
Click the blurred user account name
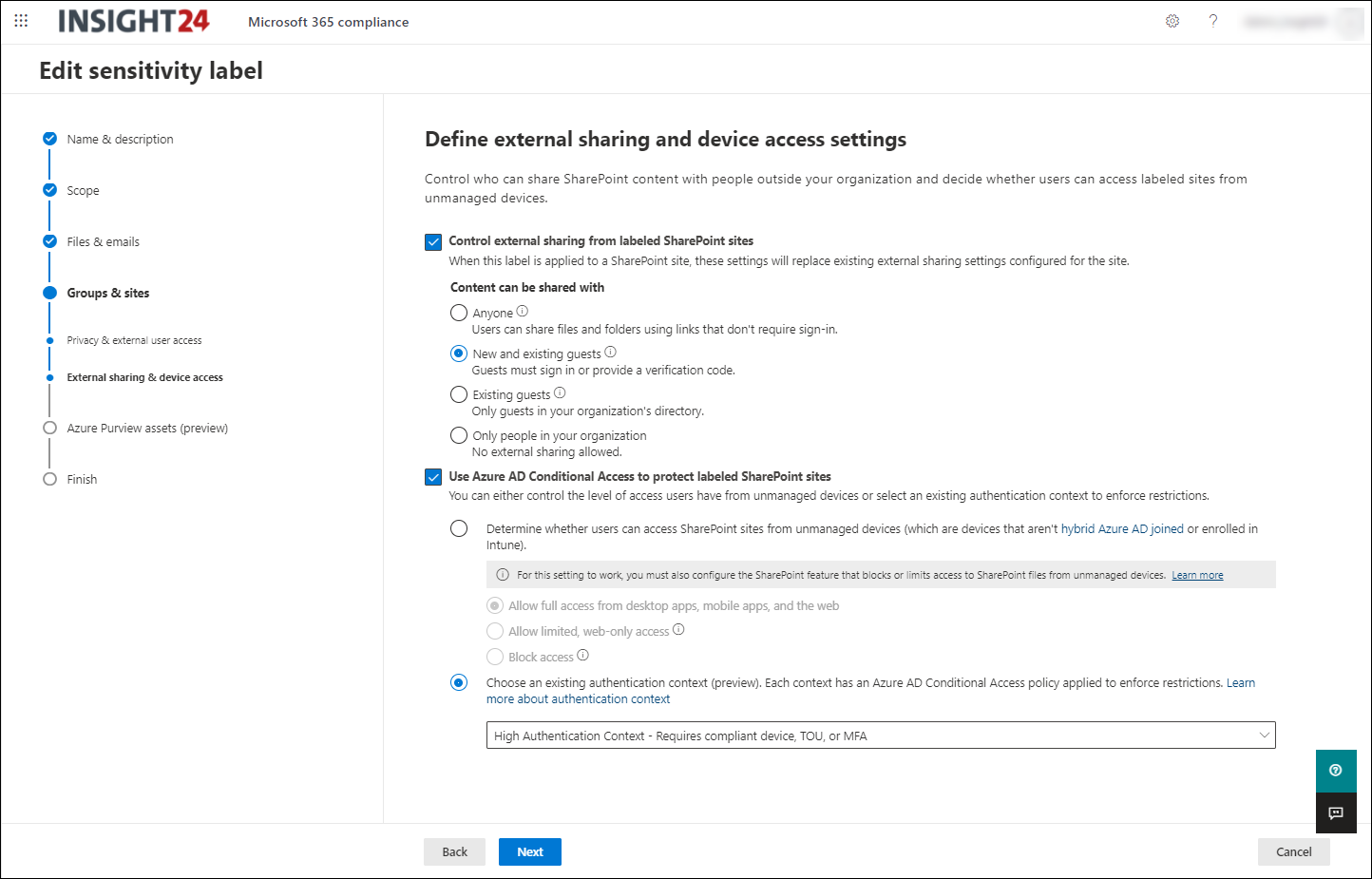1286,21
